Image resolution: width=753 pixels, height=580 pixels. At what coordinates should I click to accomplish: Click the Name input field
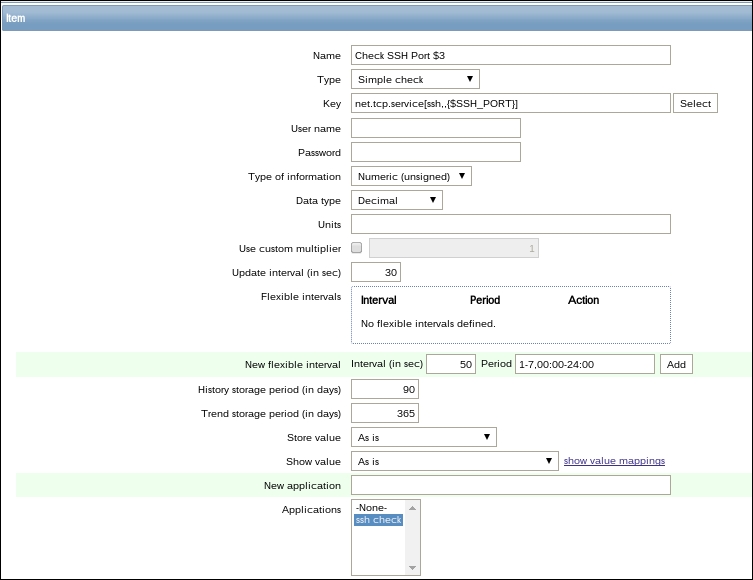pos(510,56)
